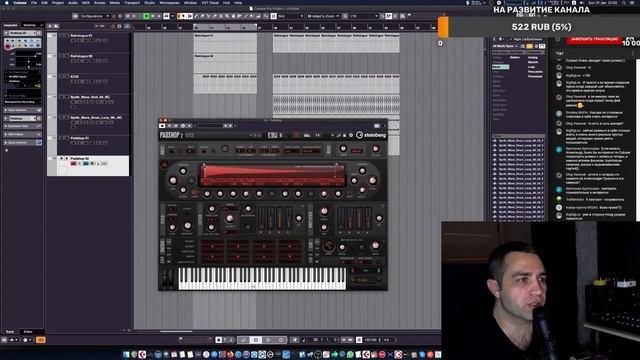Click the KICK event at locator range
640x360 pixels.
coord(225,84)
